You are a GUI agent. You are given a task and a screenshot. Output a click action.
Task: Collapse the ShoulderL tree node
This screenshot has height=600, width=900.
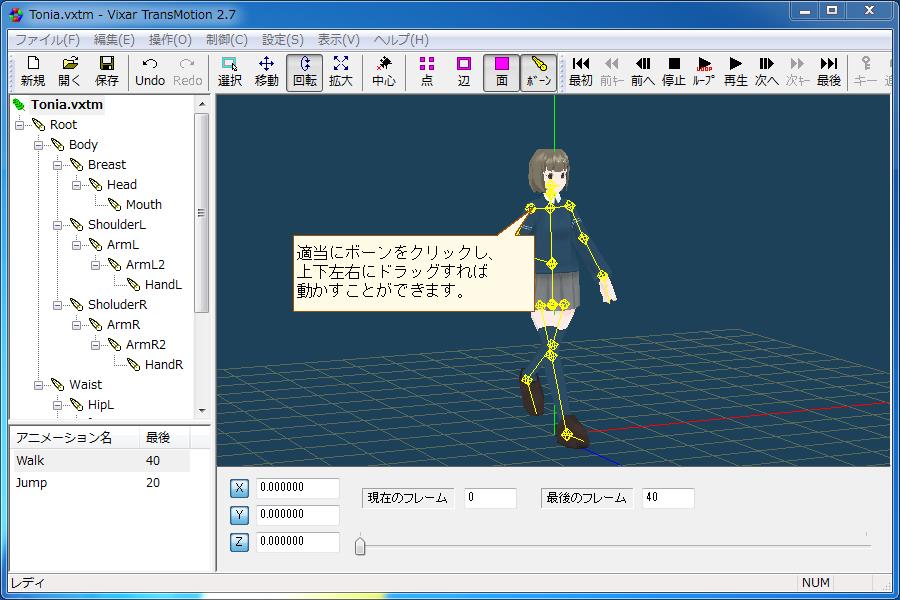59,225
